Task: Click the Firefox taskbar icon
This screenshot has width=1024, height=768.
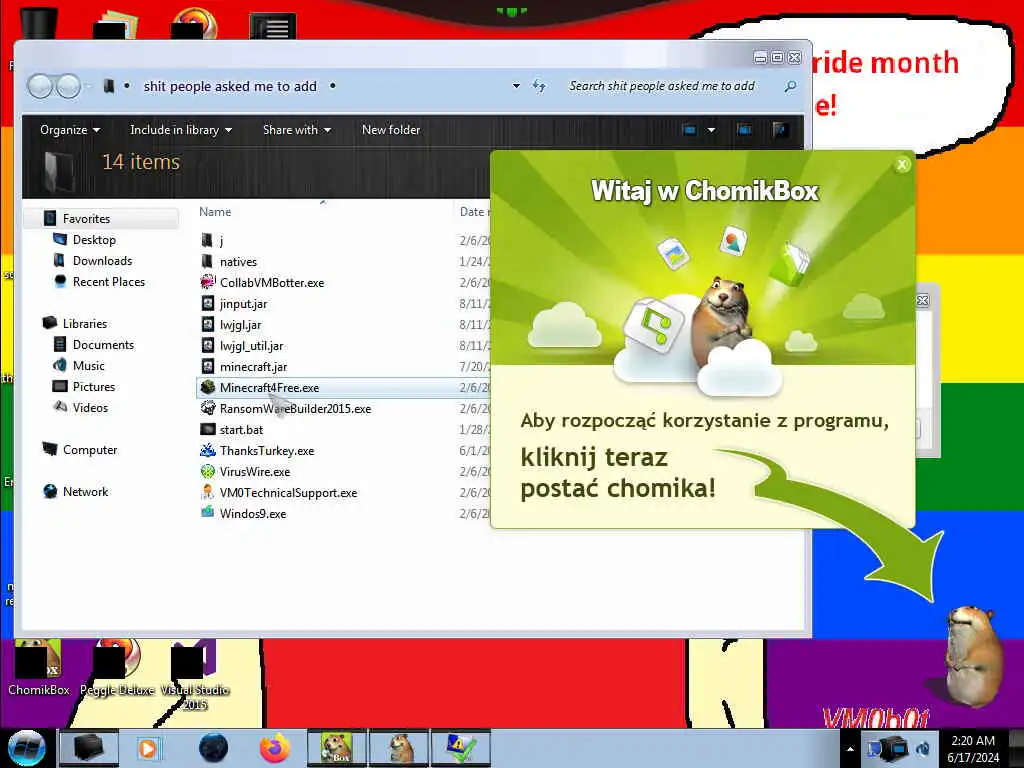Action: 274,748
